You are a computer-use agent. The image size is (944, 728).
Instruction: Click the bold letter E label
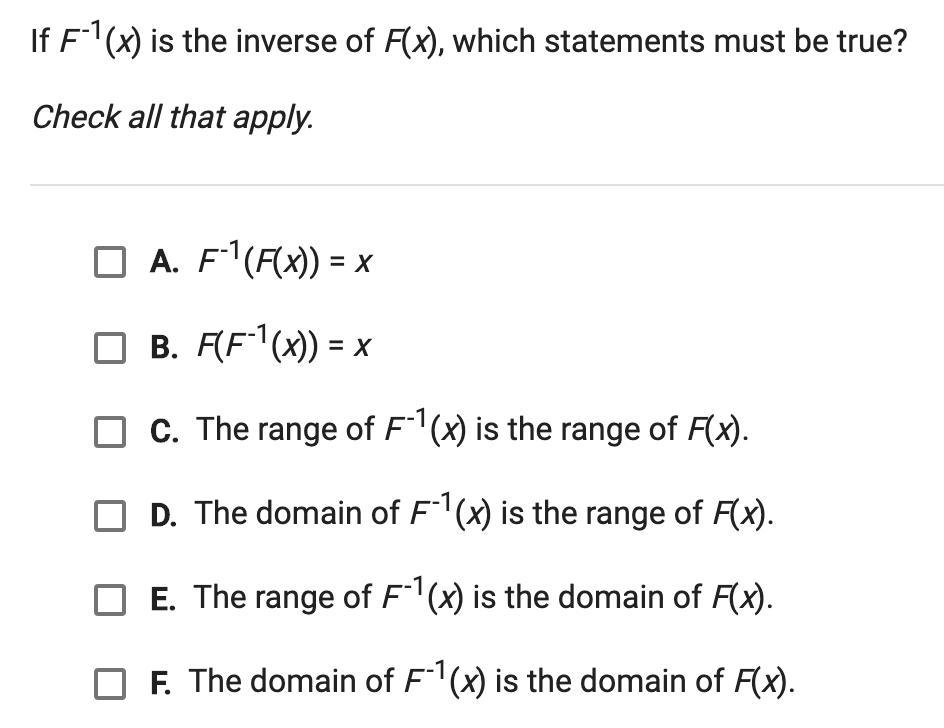[x=163, y=599]
